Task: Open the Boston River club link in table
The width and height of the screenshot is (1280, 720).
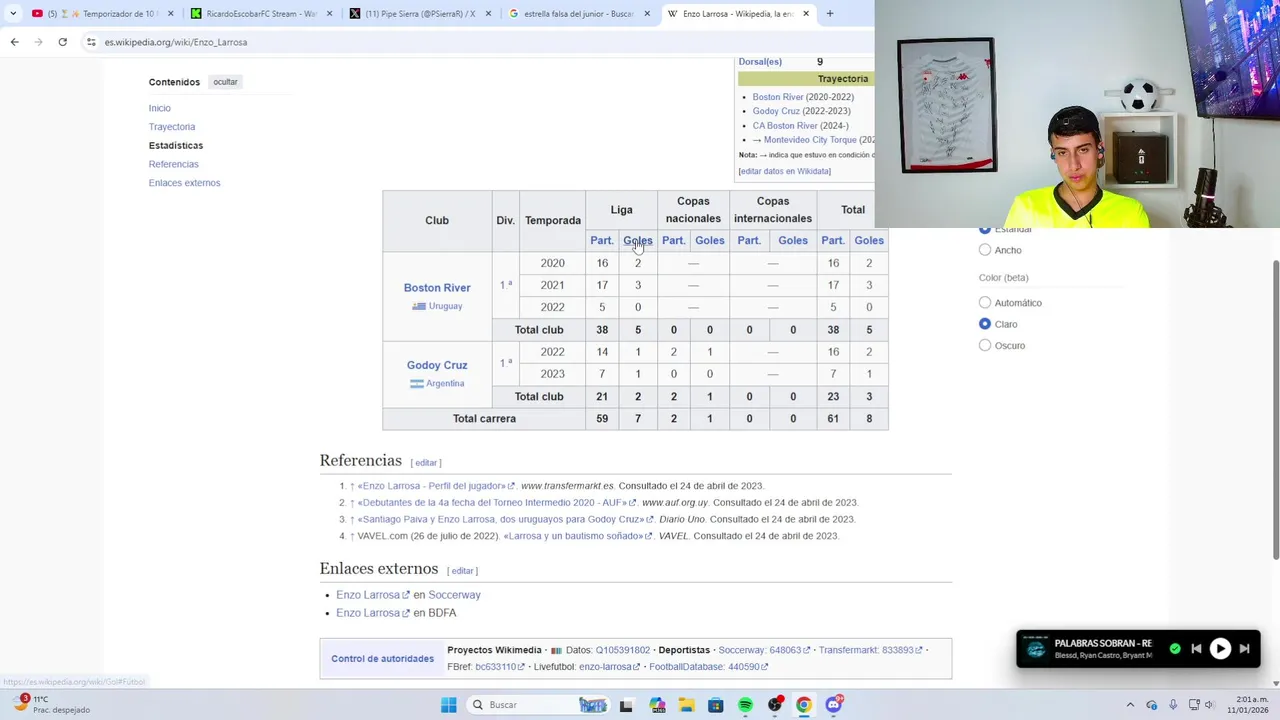Action: tap(437, 288)
